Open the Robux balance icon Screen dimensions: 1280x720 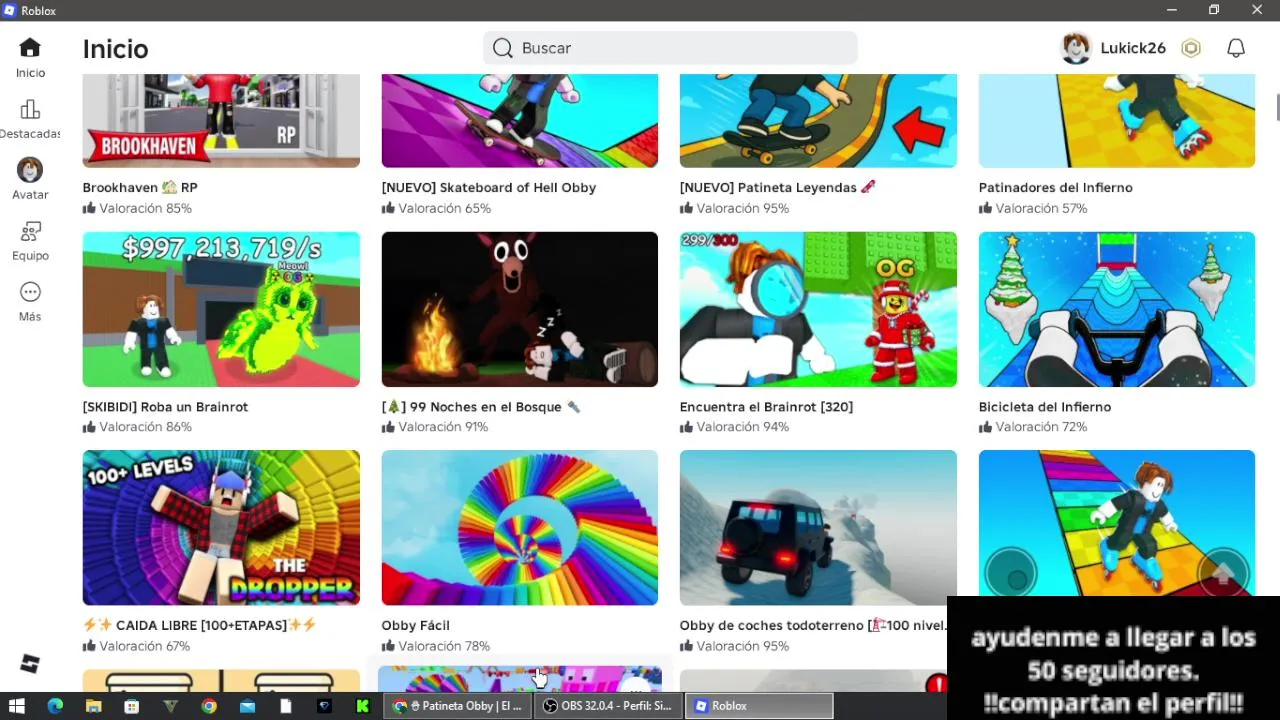click(x=1190, y=48)
